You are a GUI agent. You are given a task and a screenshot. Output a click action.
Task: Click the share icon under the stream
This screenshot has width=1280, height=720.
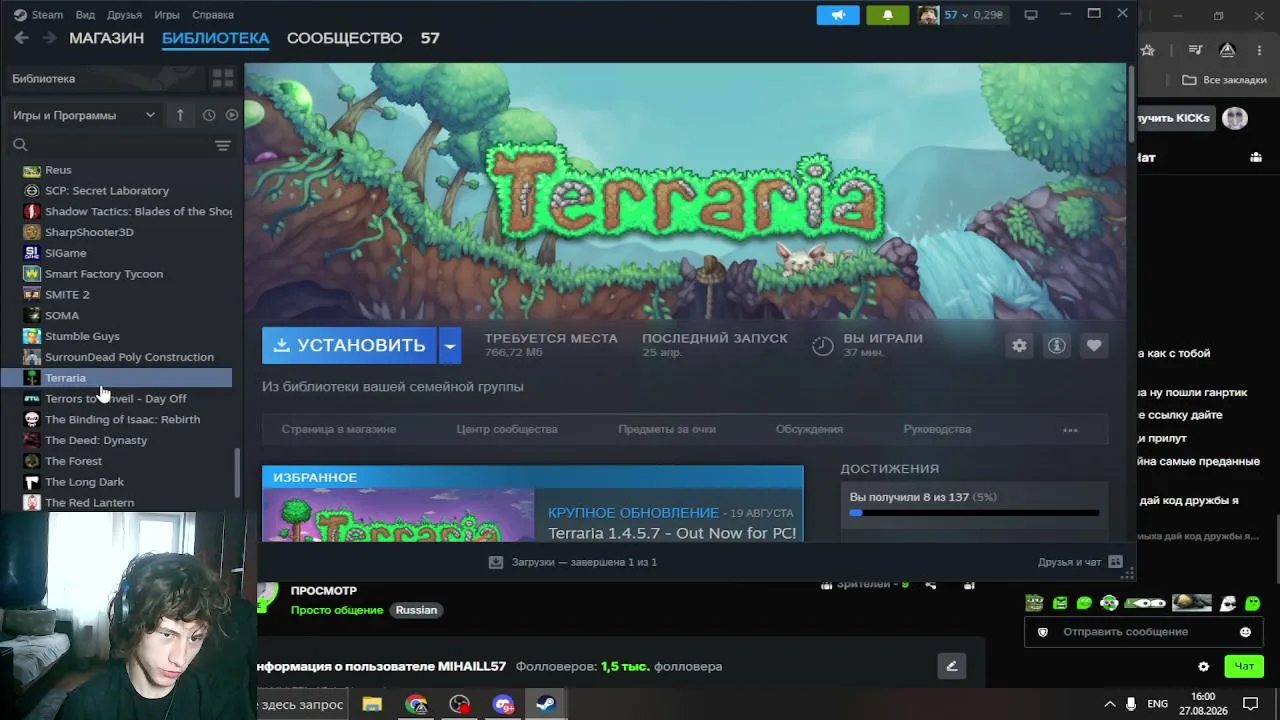931,585
